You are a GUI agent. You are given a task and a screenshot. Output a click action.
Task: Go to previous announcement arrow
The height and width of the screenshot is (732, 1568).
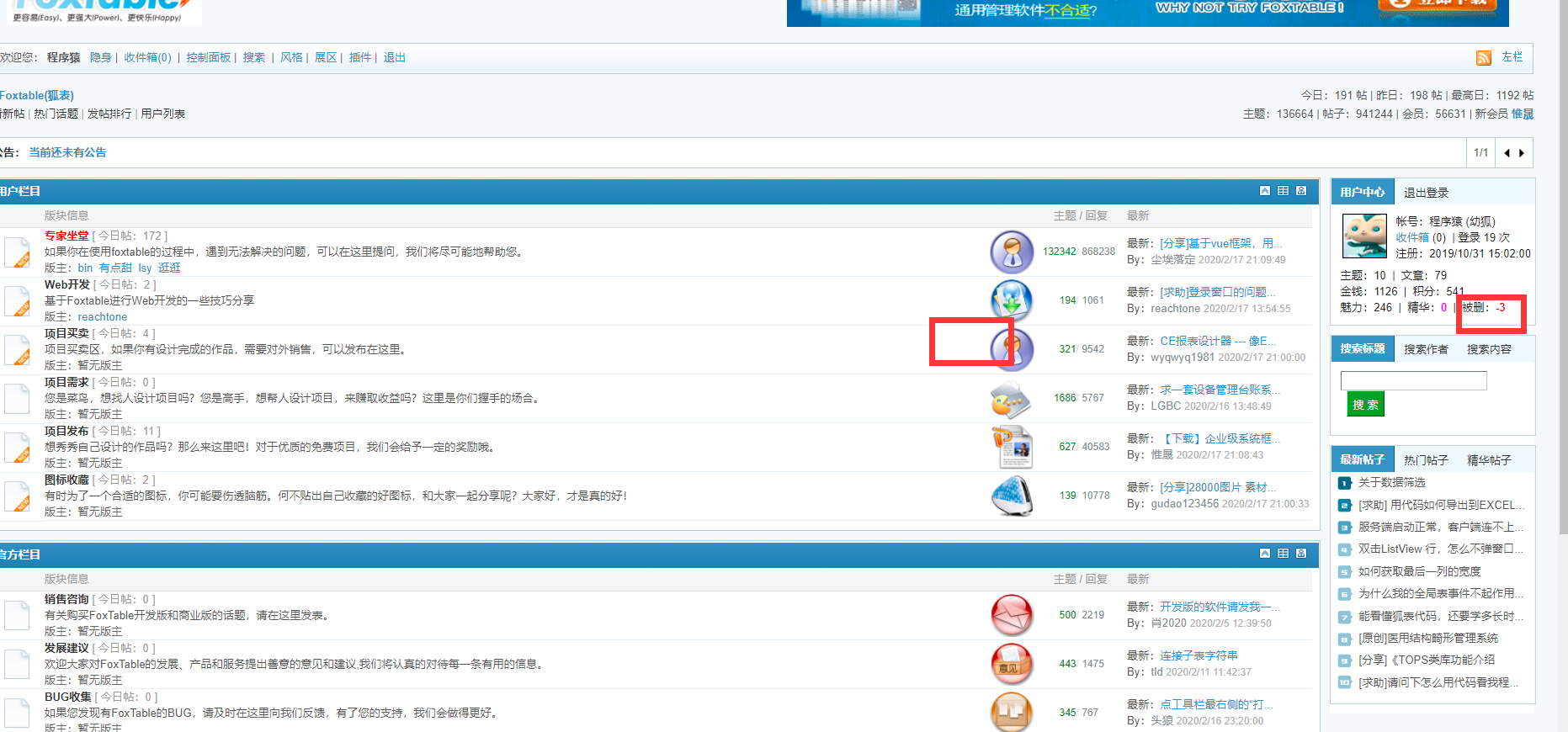[x=1507, y=153]
